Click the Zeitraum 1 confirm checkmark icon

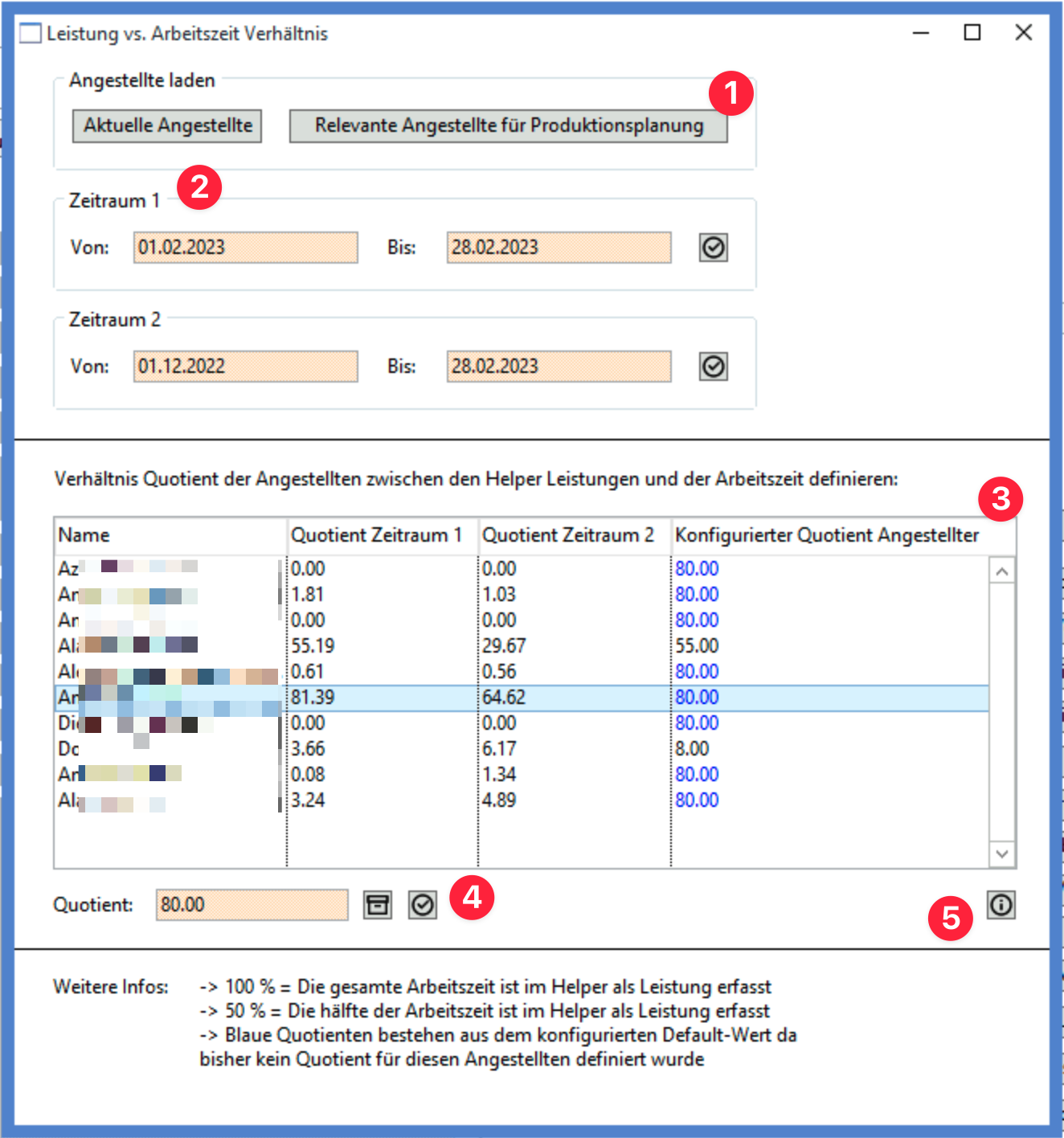[713, 248]
